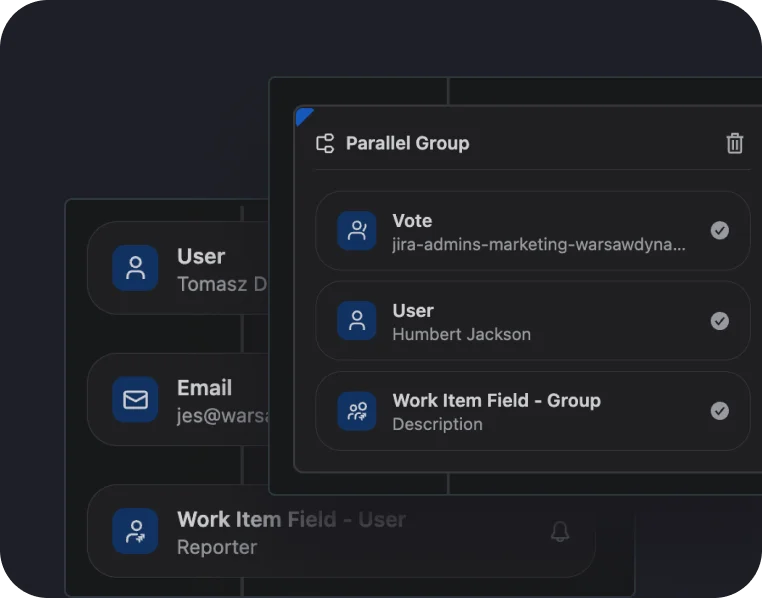Click the jes@wars email address text

pyautogui.click(x=223, y=416)
